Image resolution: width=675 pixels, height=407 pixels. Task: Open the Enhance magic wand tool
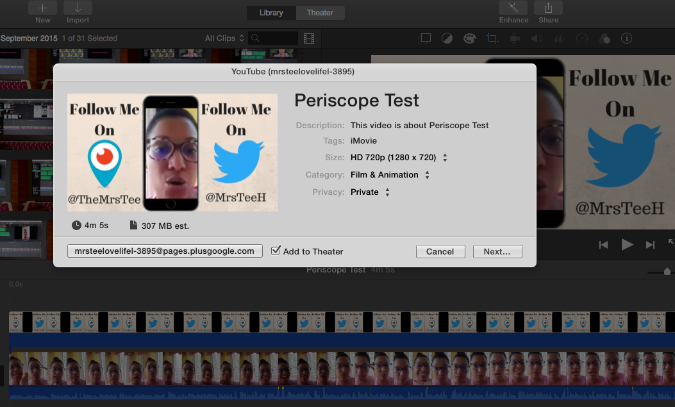tap(513, 8)
